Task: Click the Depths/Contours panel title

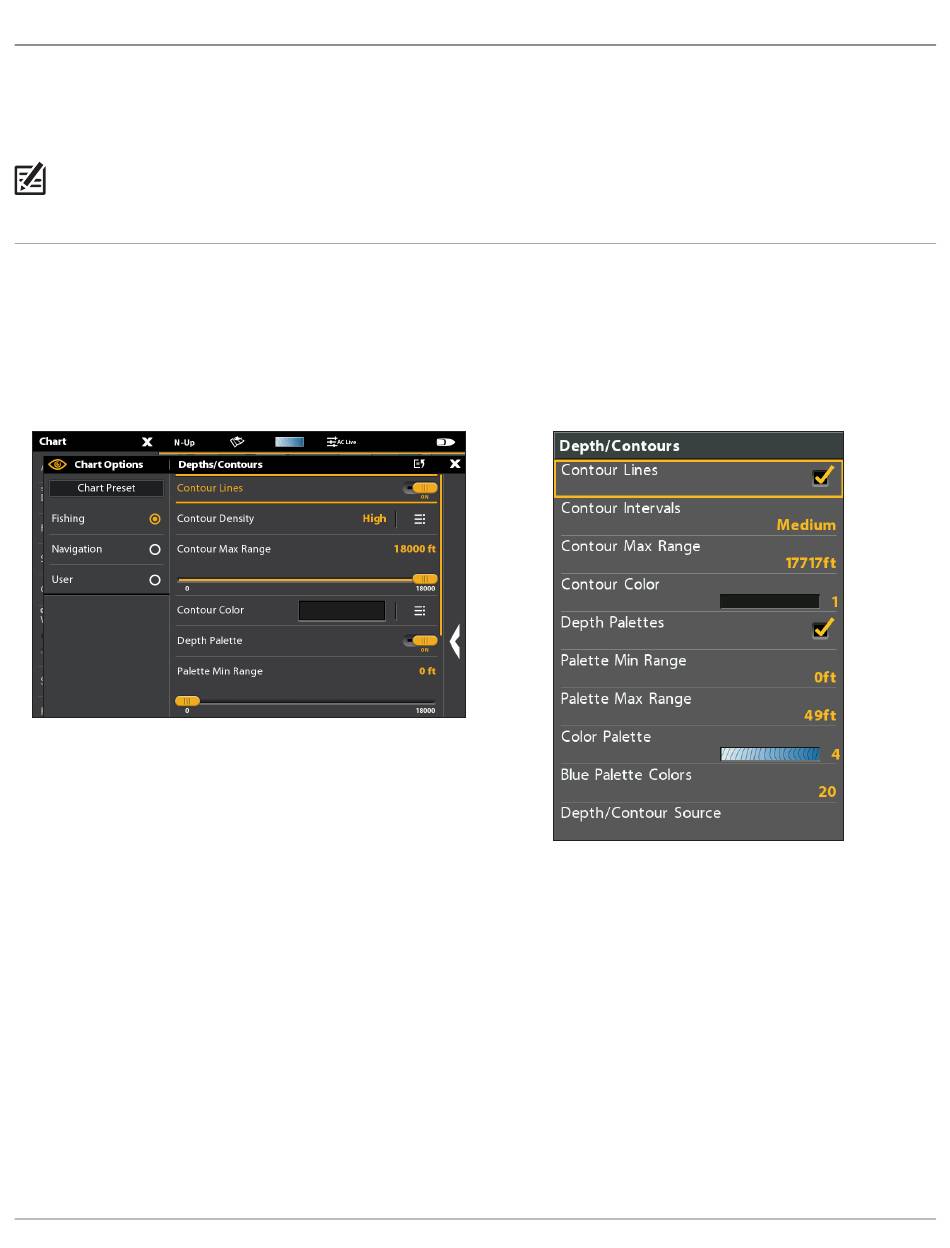Action: (220, 465)
